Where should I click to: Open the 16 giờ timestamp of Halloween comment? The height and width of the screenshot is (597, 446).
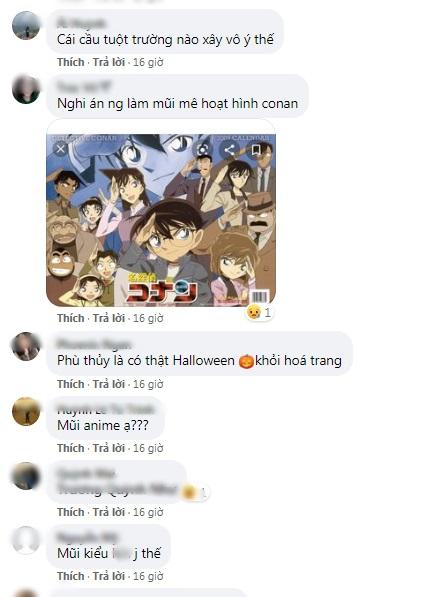click(148, 384)
